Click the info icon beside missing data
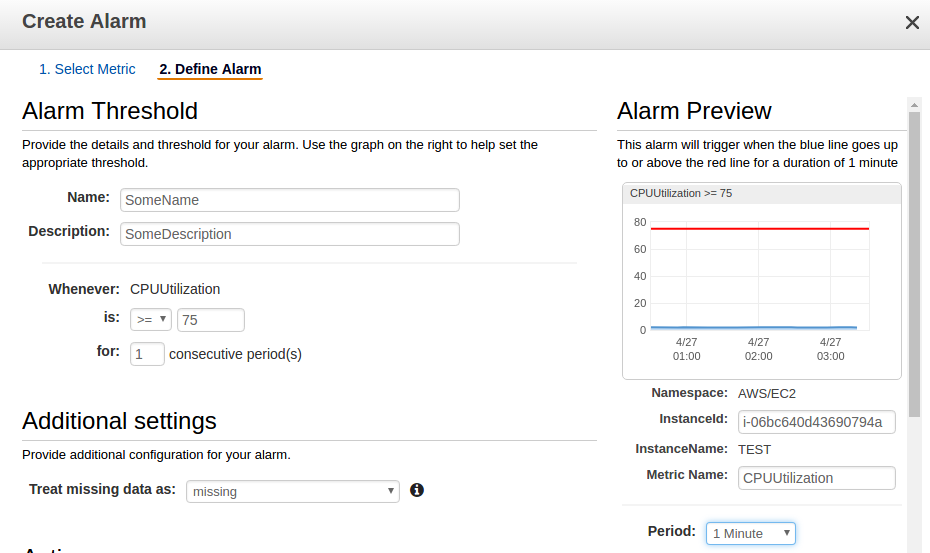This screenshot has width=930, height=553. point(417,490)
